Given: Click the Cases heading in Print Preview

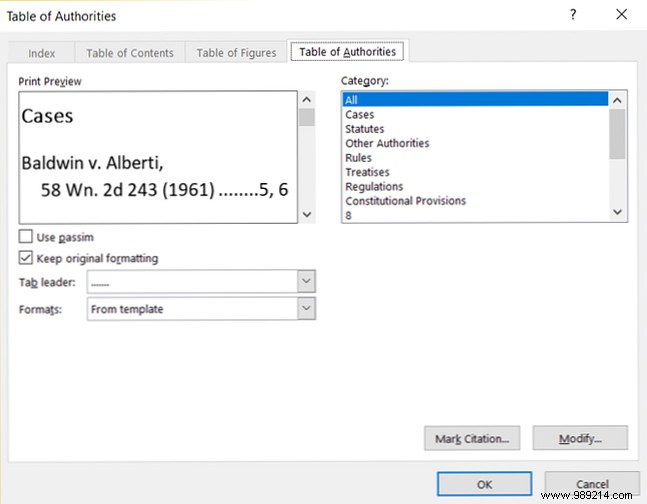Looking at the screenshot, I should (47, 116).
